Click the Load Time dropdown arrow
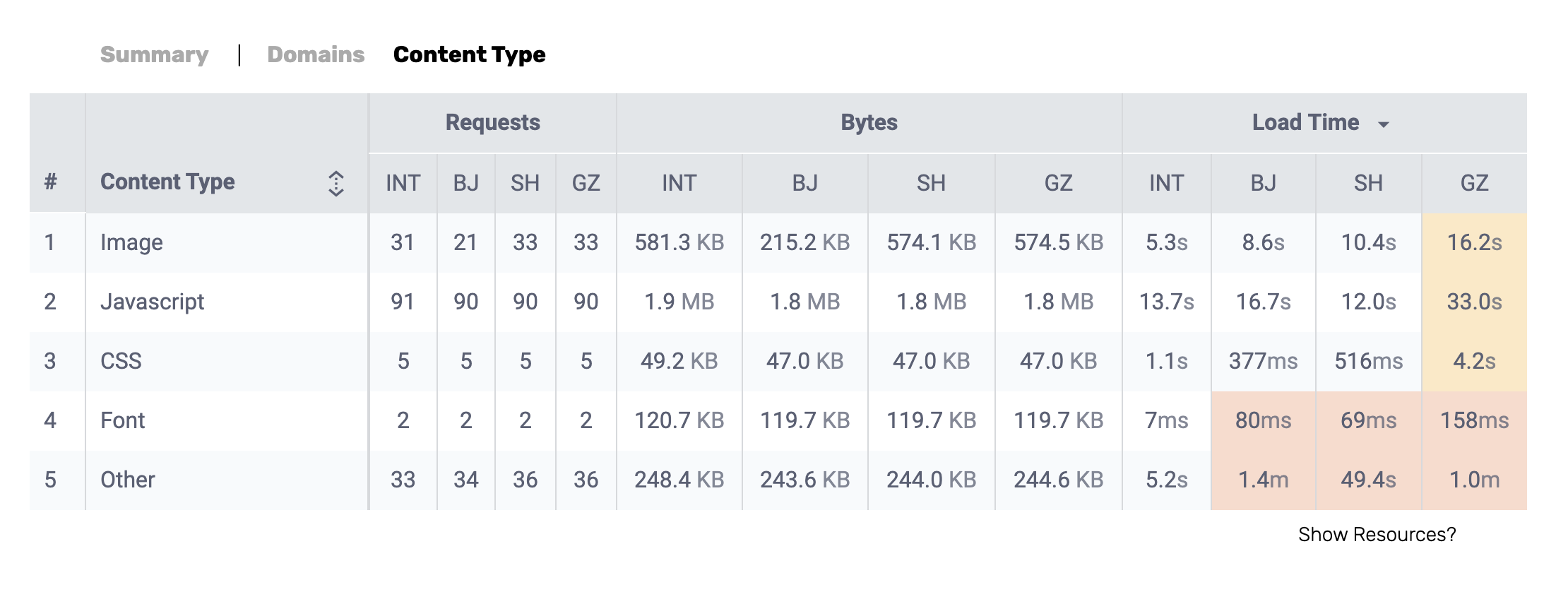The height and width of the screenshot is (592, 1568). pos(1383,124)
